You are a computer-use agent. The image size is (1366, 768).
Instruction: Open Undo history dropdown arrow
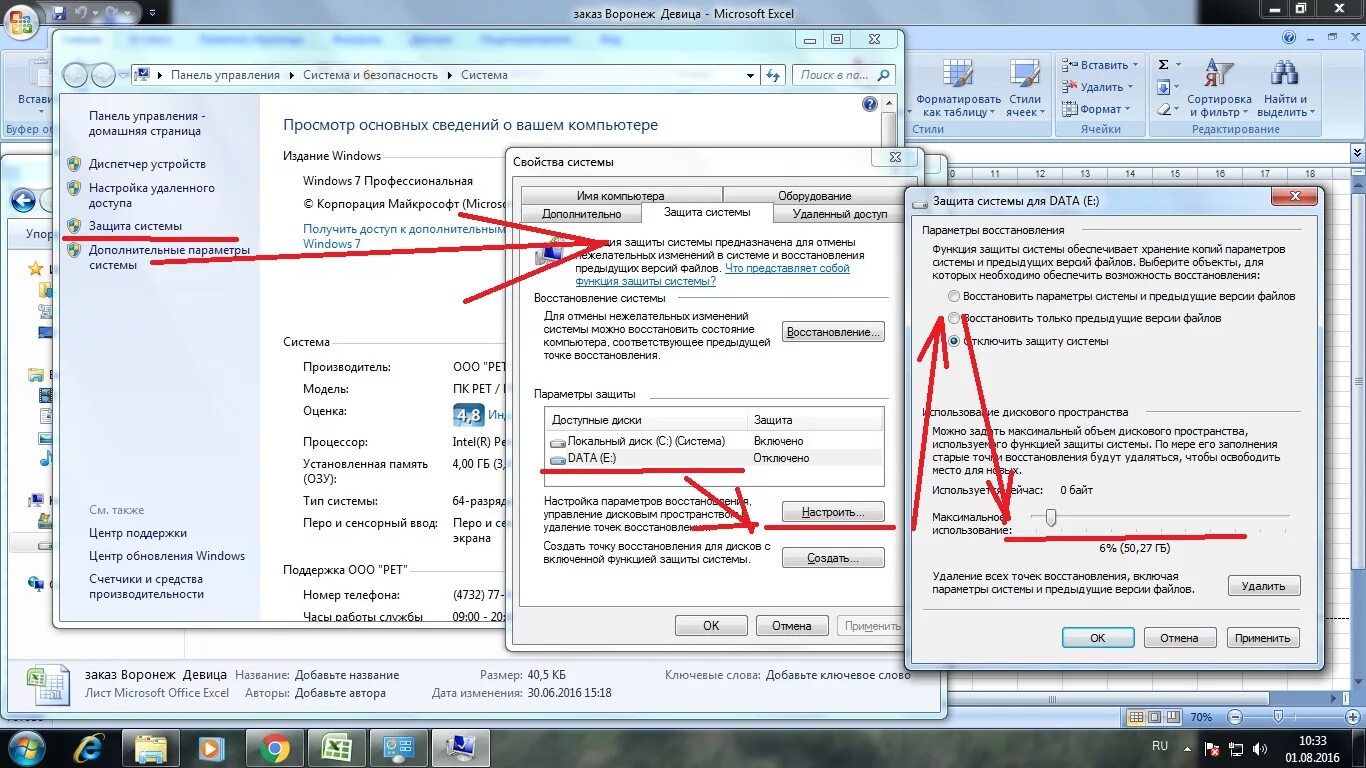click(x=97, y=13)
